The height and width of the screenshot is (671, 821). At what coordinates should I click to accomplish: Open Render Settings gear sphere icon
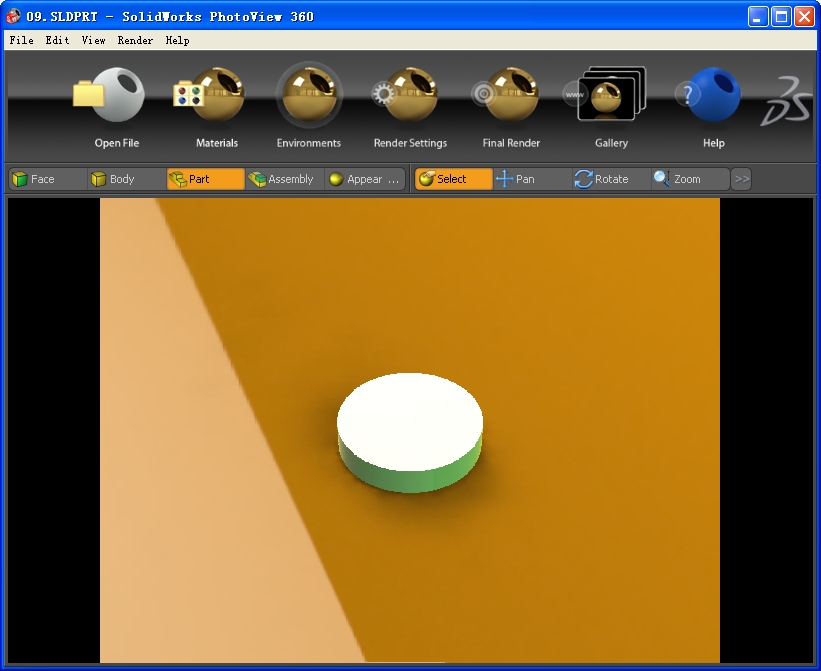pyautogui.click(x=405, y=95)
